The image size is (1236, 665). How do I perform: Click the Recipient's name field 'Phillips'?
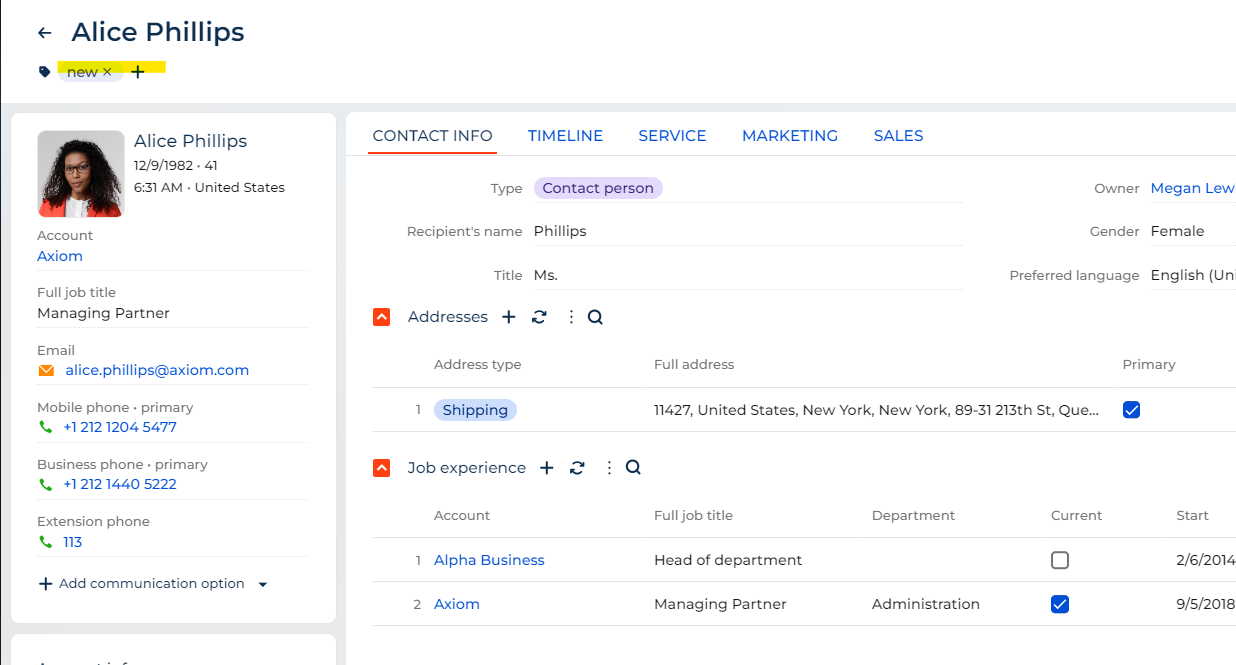pyautogui.click(x=748, y=231)
